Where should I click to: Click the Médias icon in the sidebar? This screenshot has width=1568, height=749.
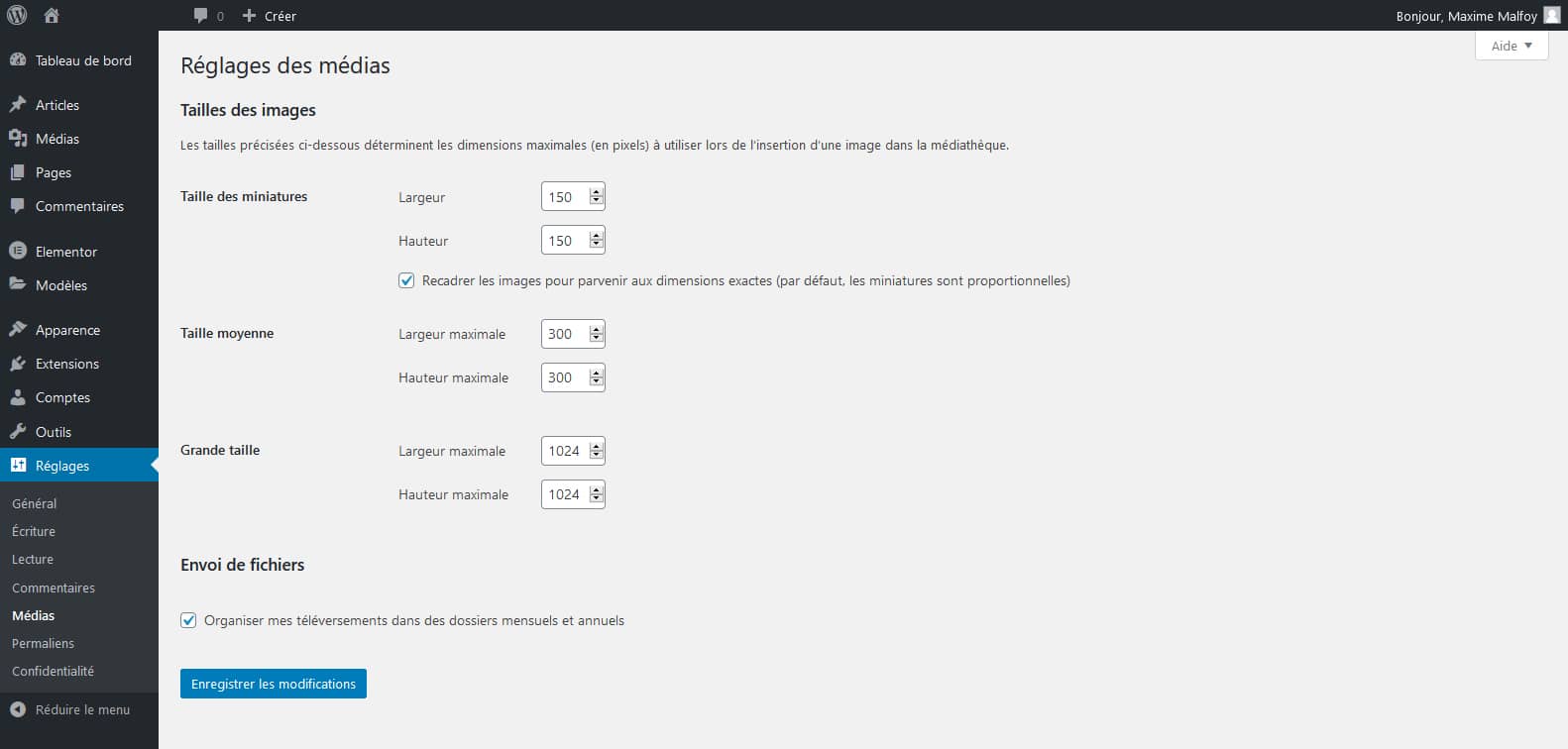pyautogui.click(x=18, y=138)
